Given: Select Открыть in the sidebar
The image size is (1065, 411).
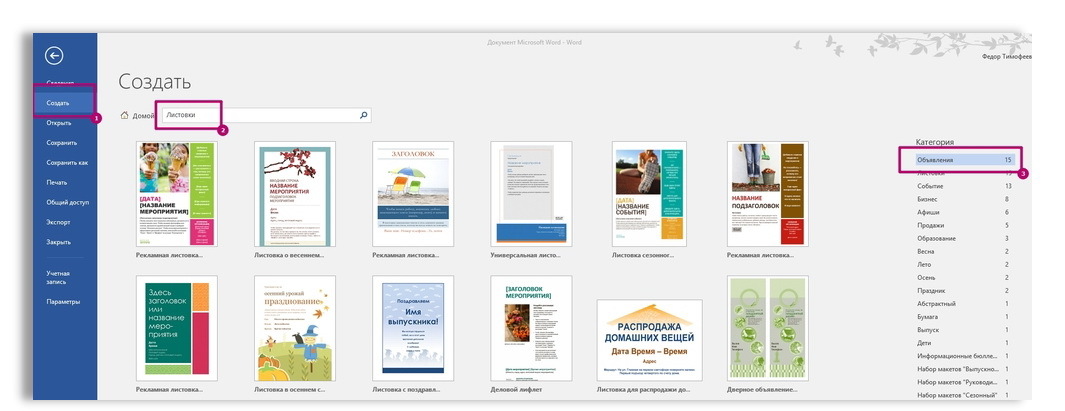Looking at the screenshot, I should 59,123.
